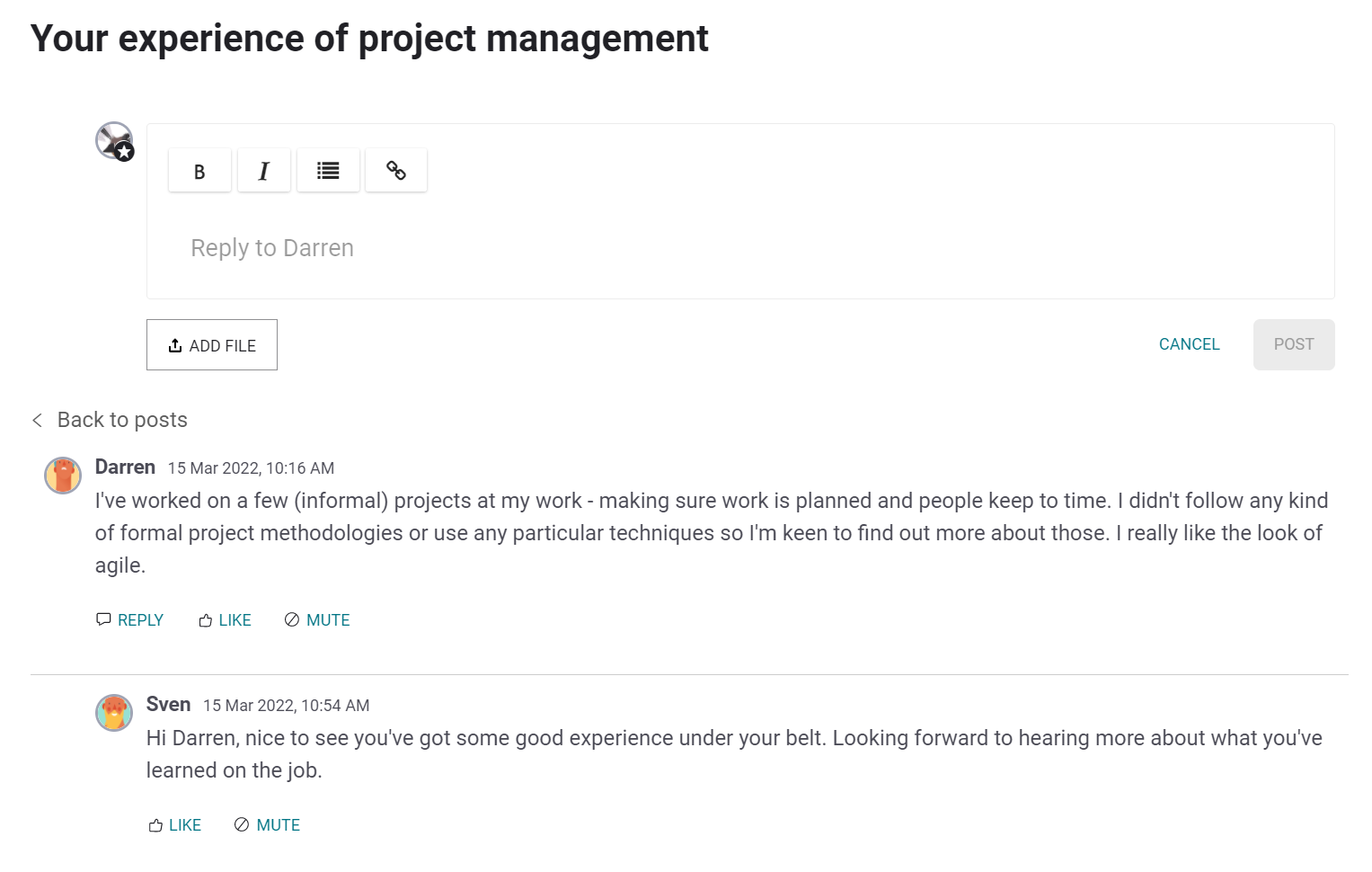Open Sven's avatar picture
Screen dimensions: 1372x872
[114, 713]
